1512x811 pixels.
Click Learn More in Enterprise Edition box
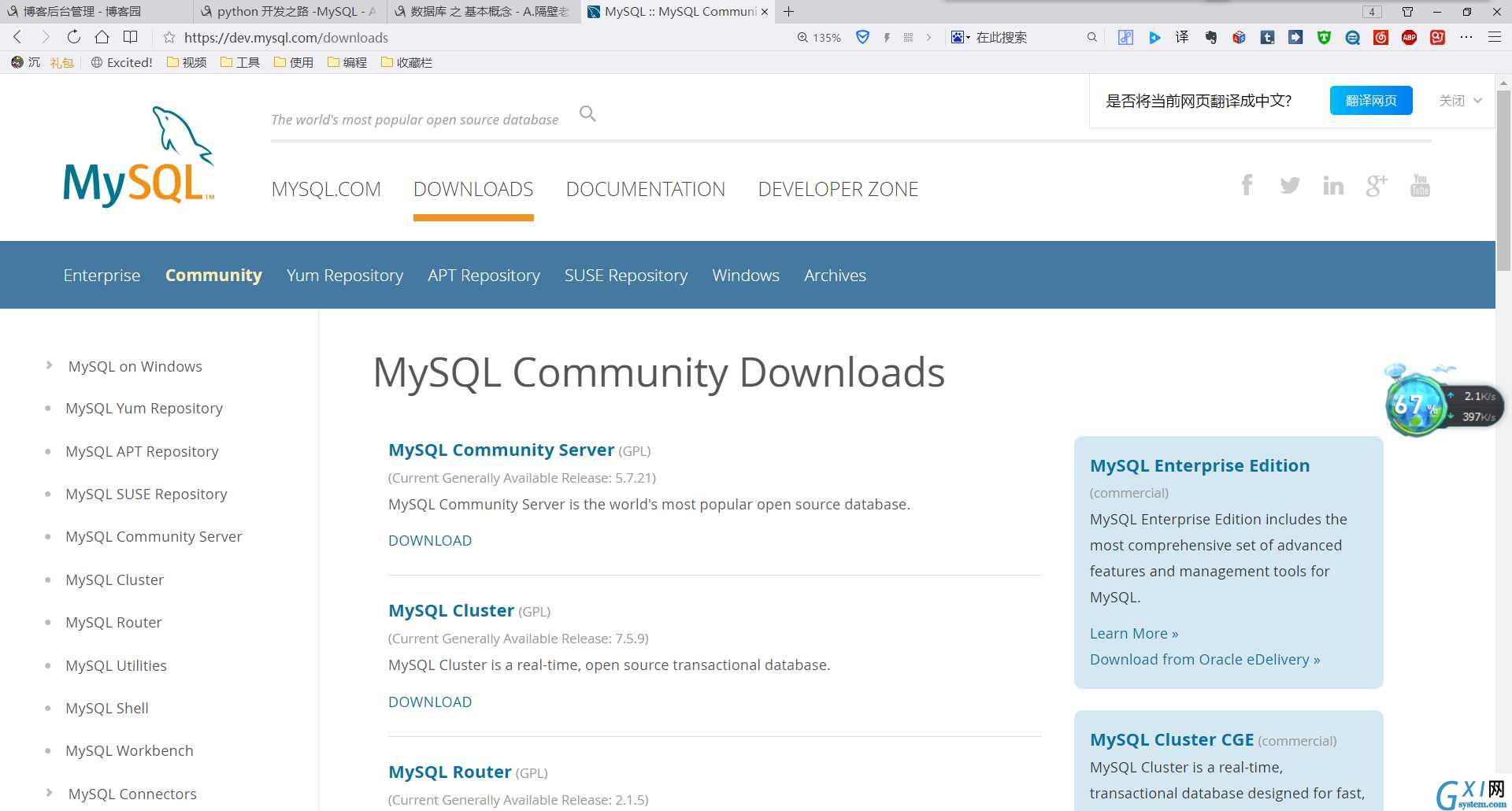1134,633
